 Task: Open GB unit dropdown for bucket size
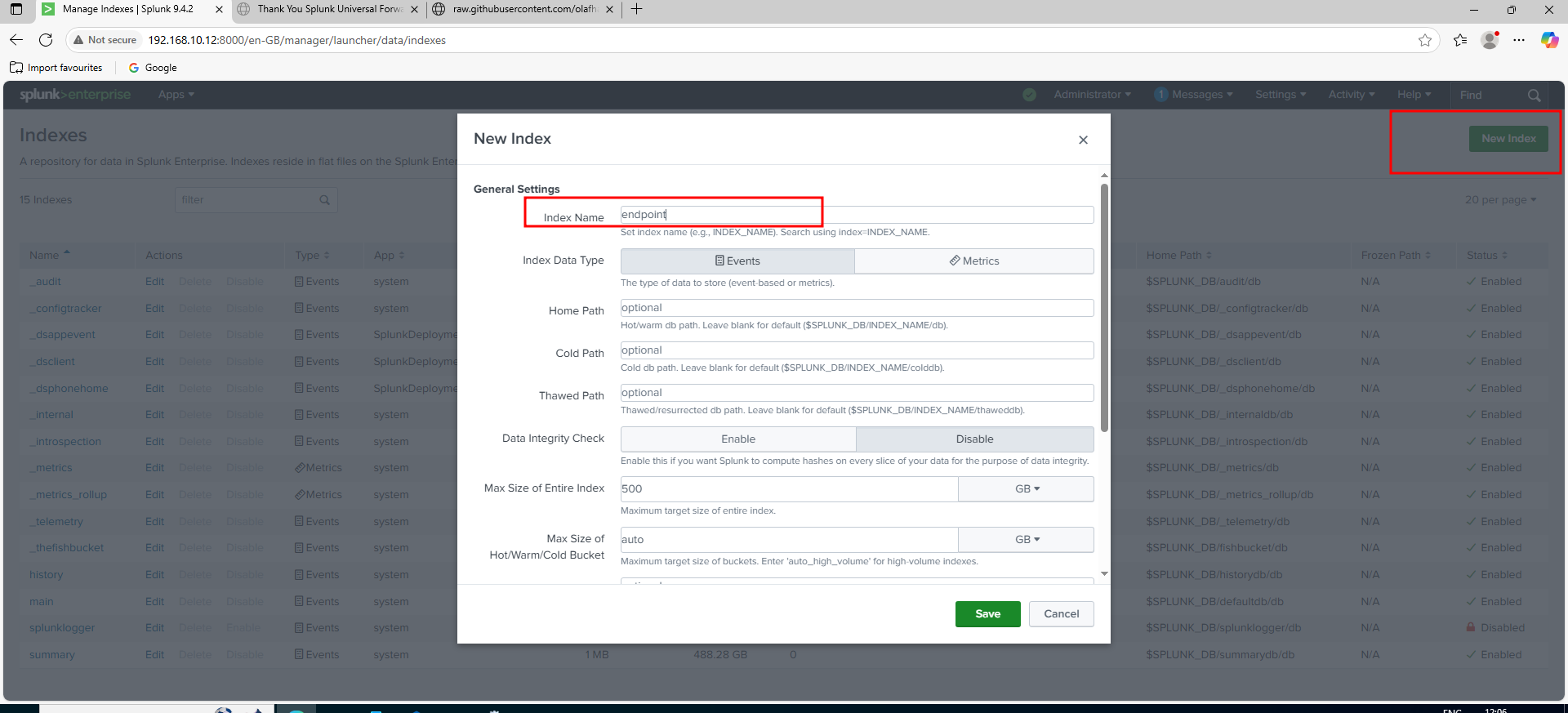pos(1027,540)
